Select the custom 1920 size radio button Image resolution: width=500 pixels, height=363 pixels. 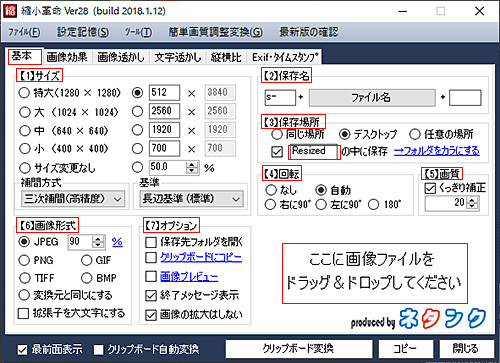coord(137,130)
